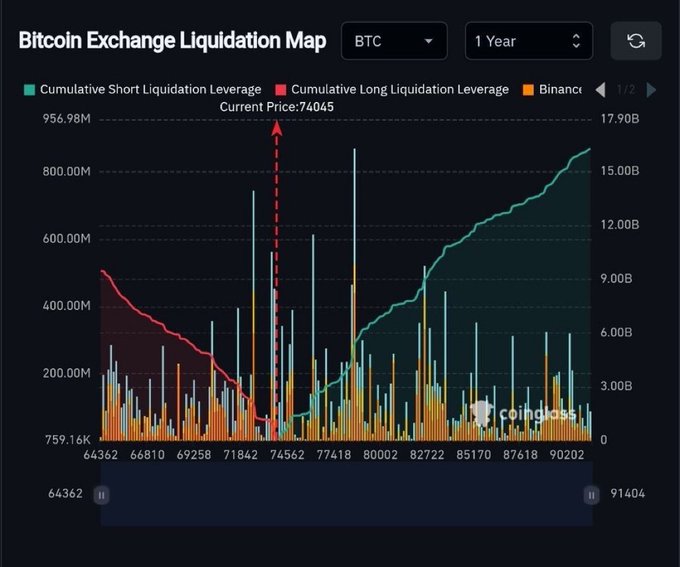680x567 pixels.
Task: Click the red long leverage color swatch
Action: click(281, 90)
